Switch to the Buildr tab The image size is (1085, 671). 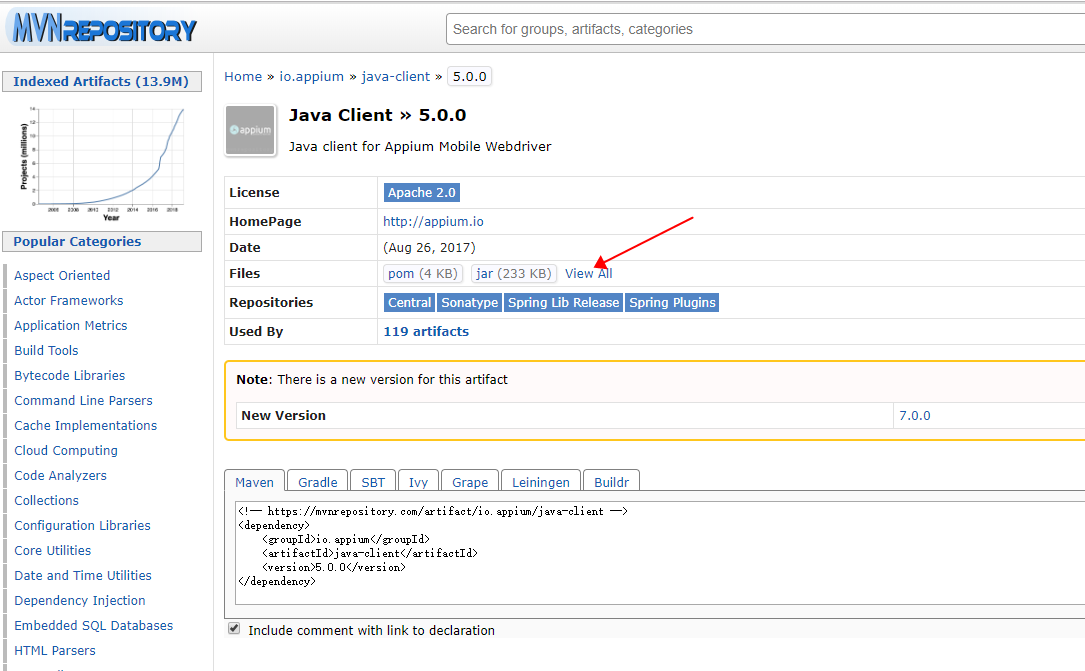pyautogui.click(x=612, y=482)
